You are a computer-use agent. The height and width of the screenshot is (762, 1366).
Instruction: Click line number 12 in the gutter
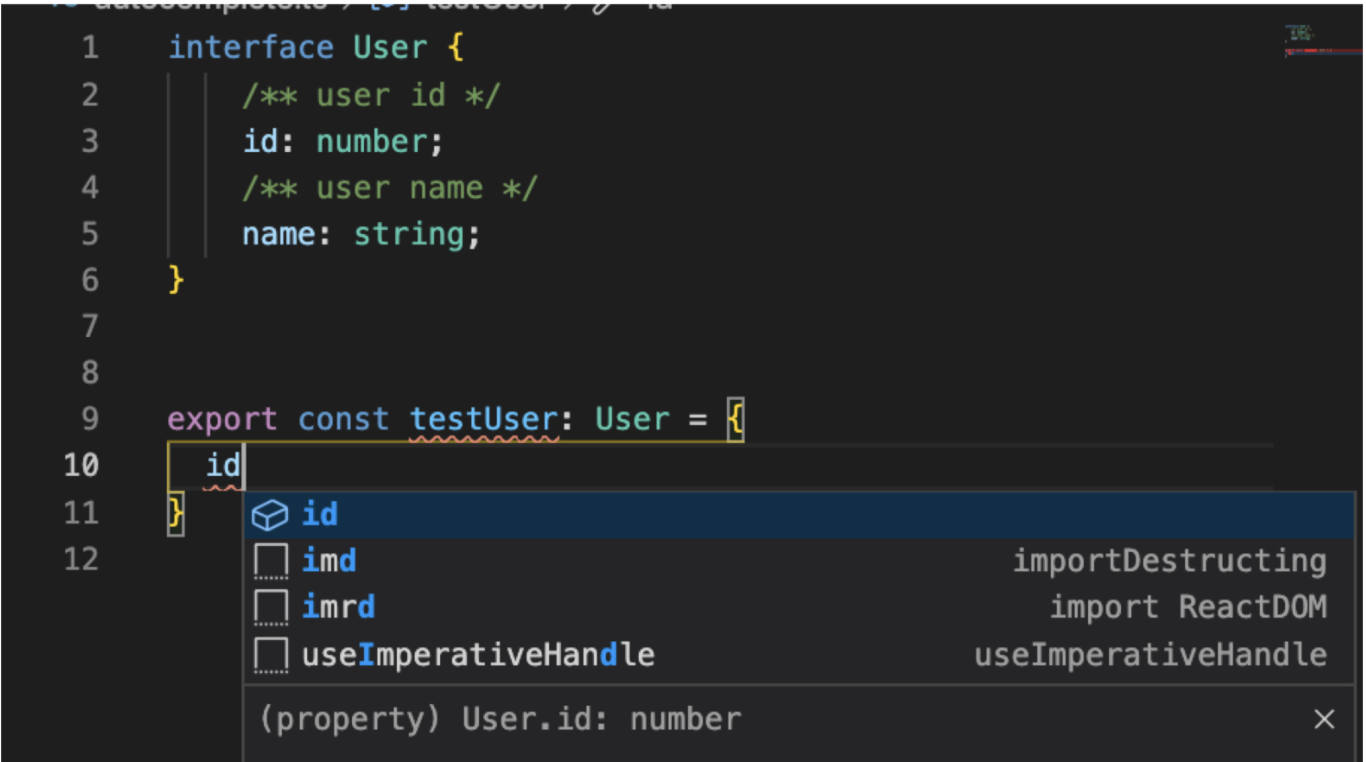click(81, 558)
